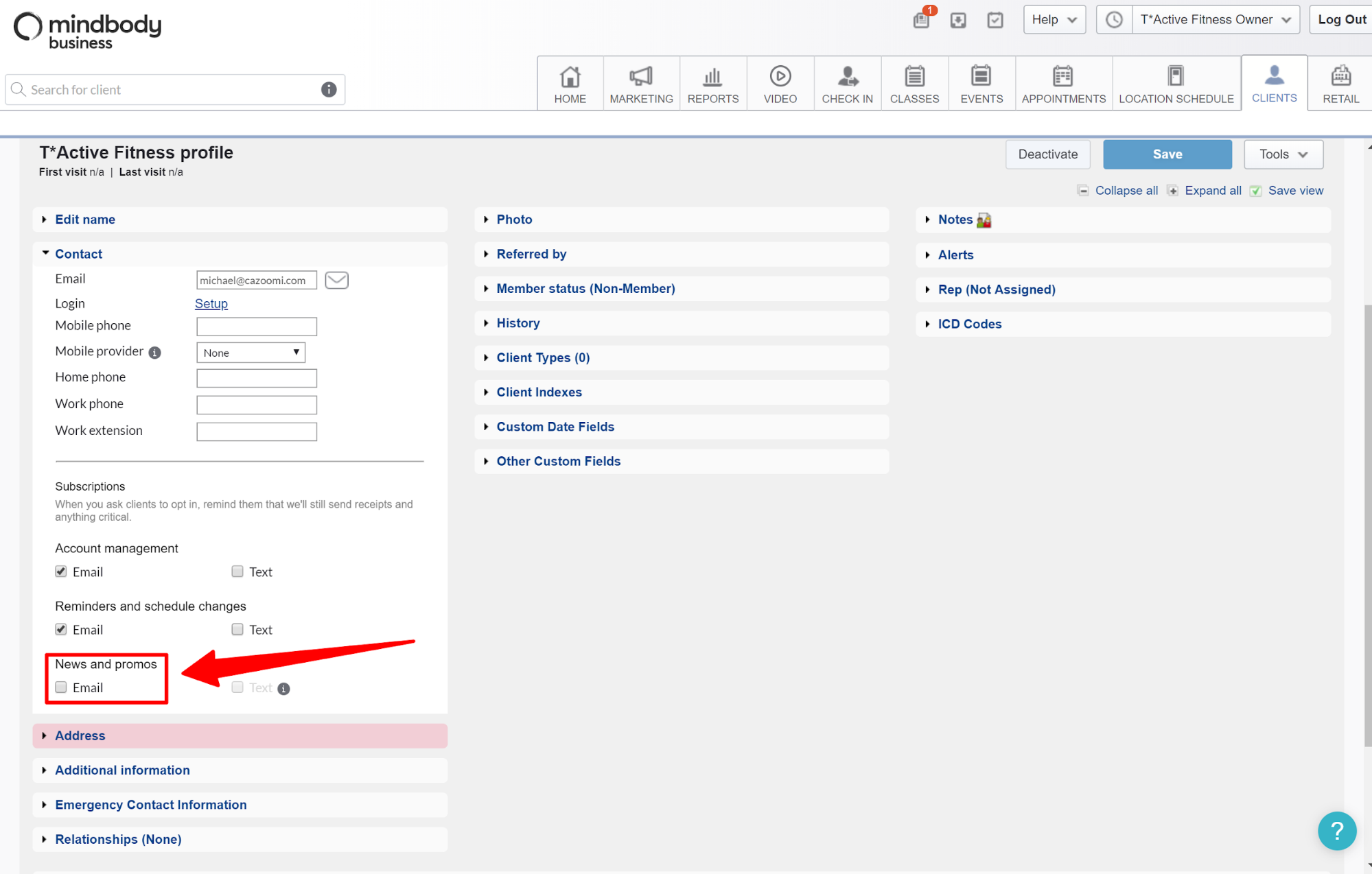Click the info icon in client search box
The width and height of the screenshot is (1372, 874).
tap(329, 89)
